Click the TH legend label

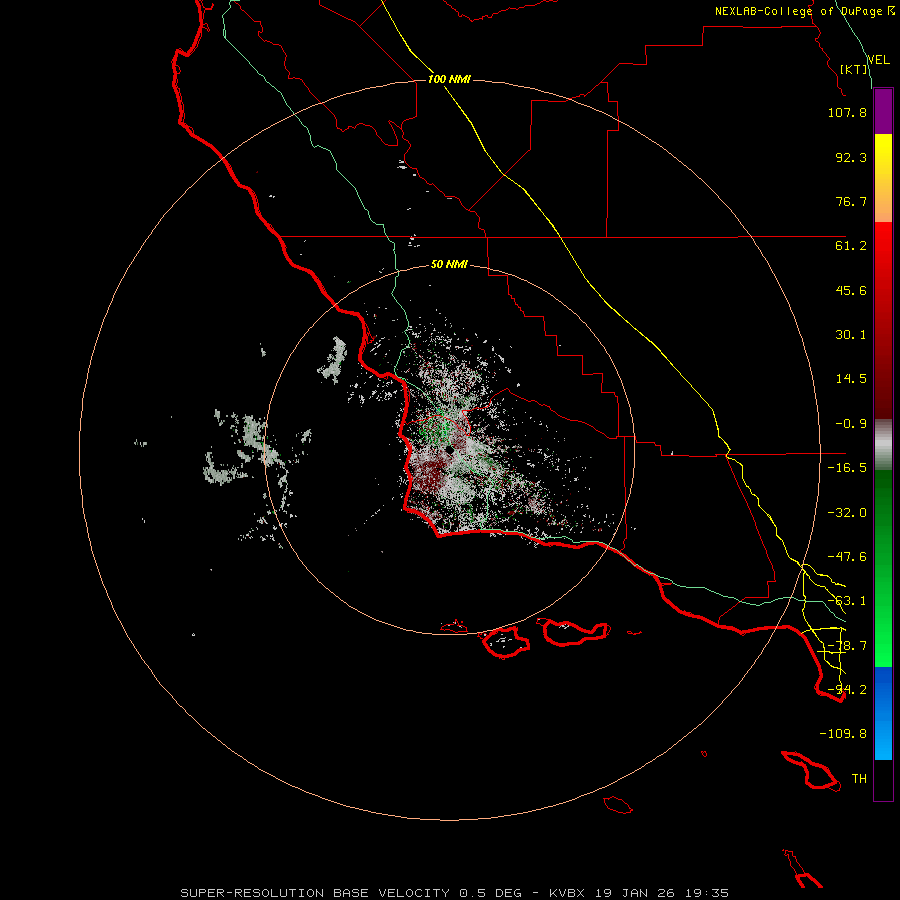tap(859, 779)
